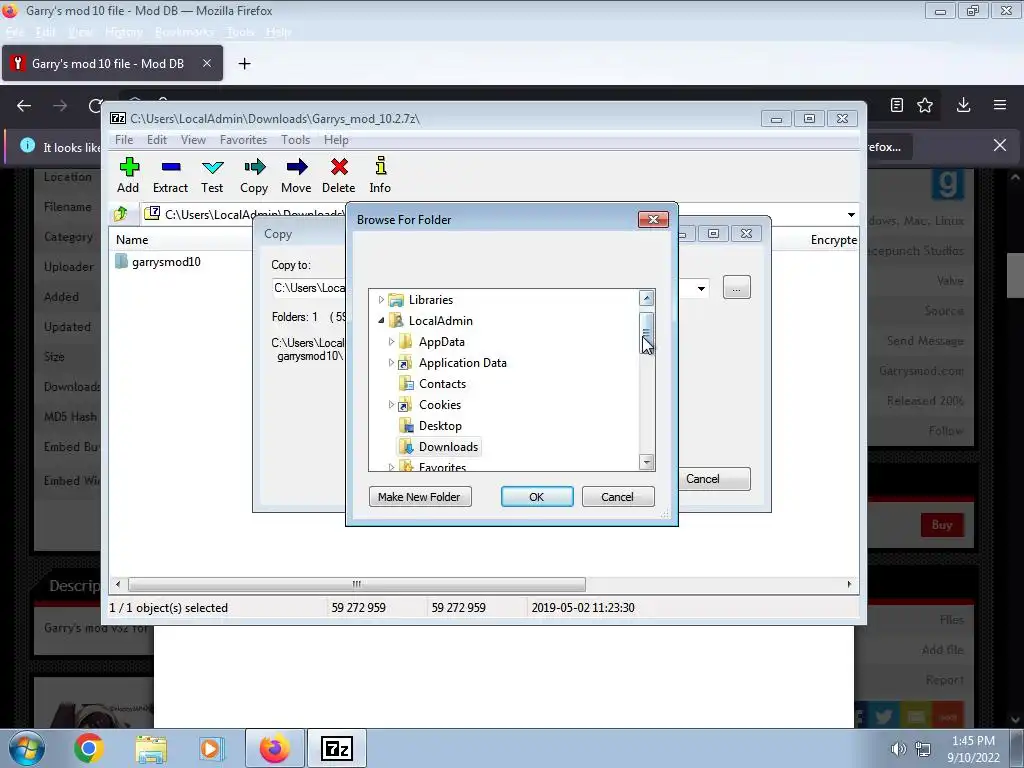The width and height of the screenshot is (1024, 768).
Task: Open Firefox downloads panel icon
Action: (963, 105)
